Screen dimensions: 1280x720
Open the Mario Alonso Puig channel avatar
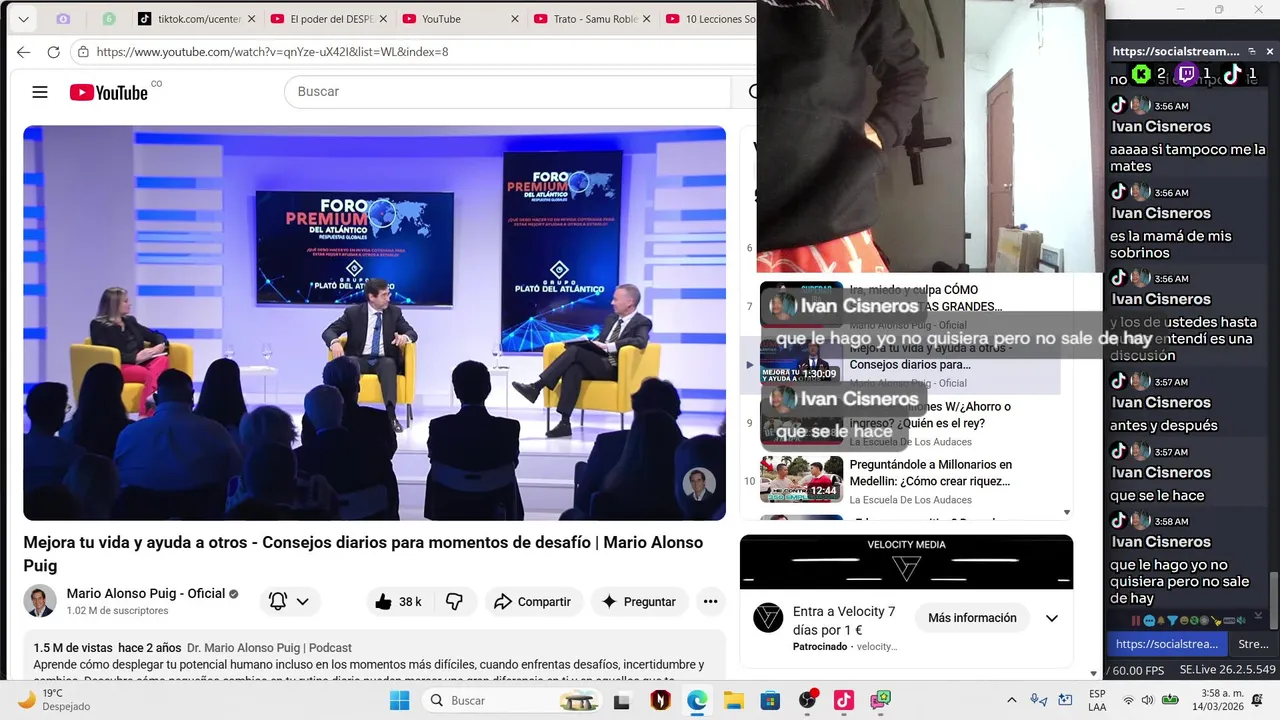pos(40,601)
